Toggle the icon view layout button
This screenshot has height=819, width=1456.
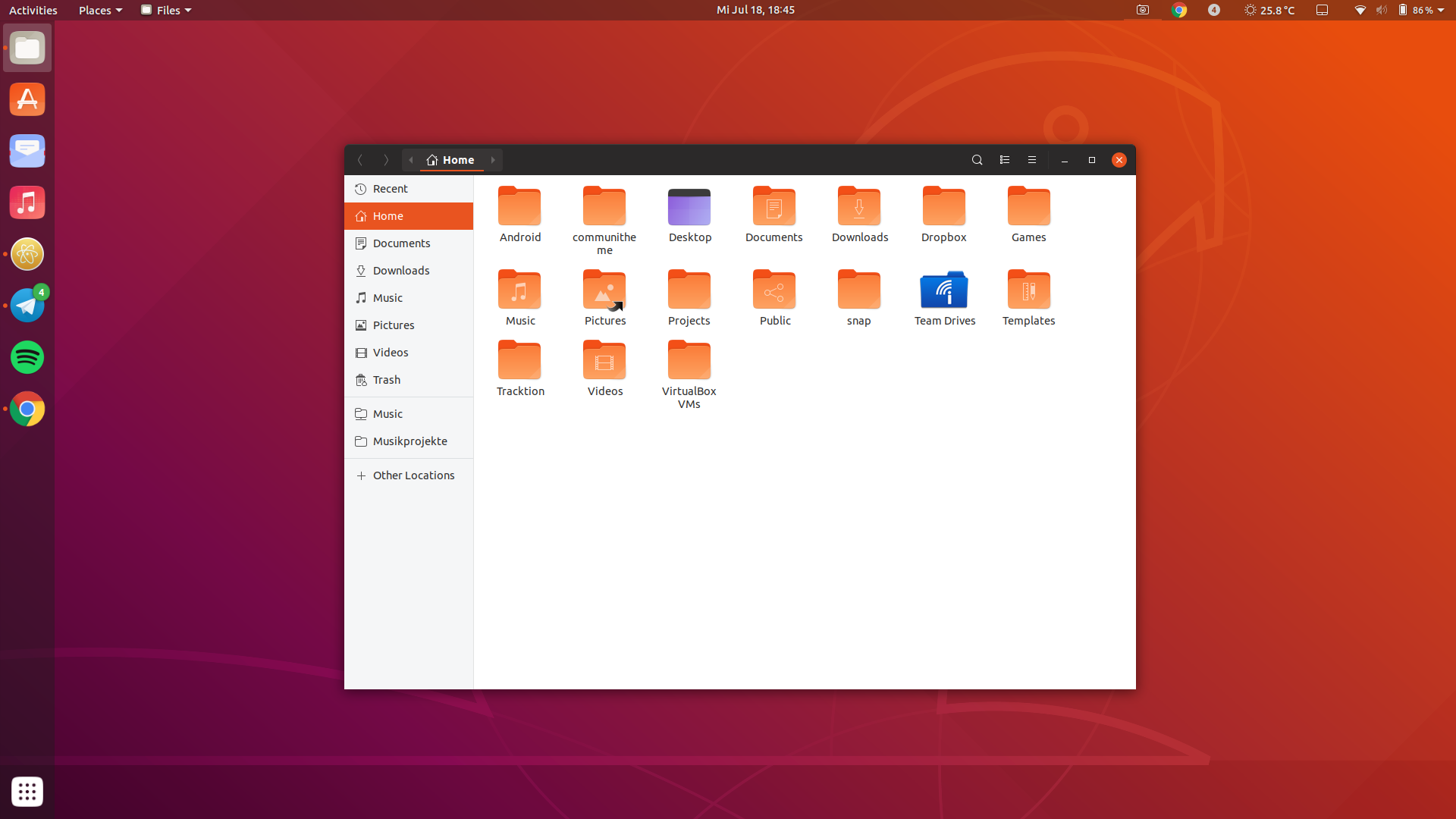pos(1004,160)
